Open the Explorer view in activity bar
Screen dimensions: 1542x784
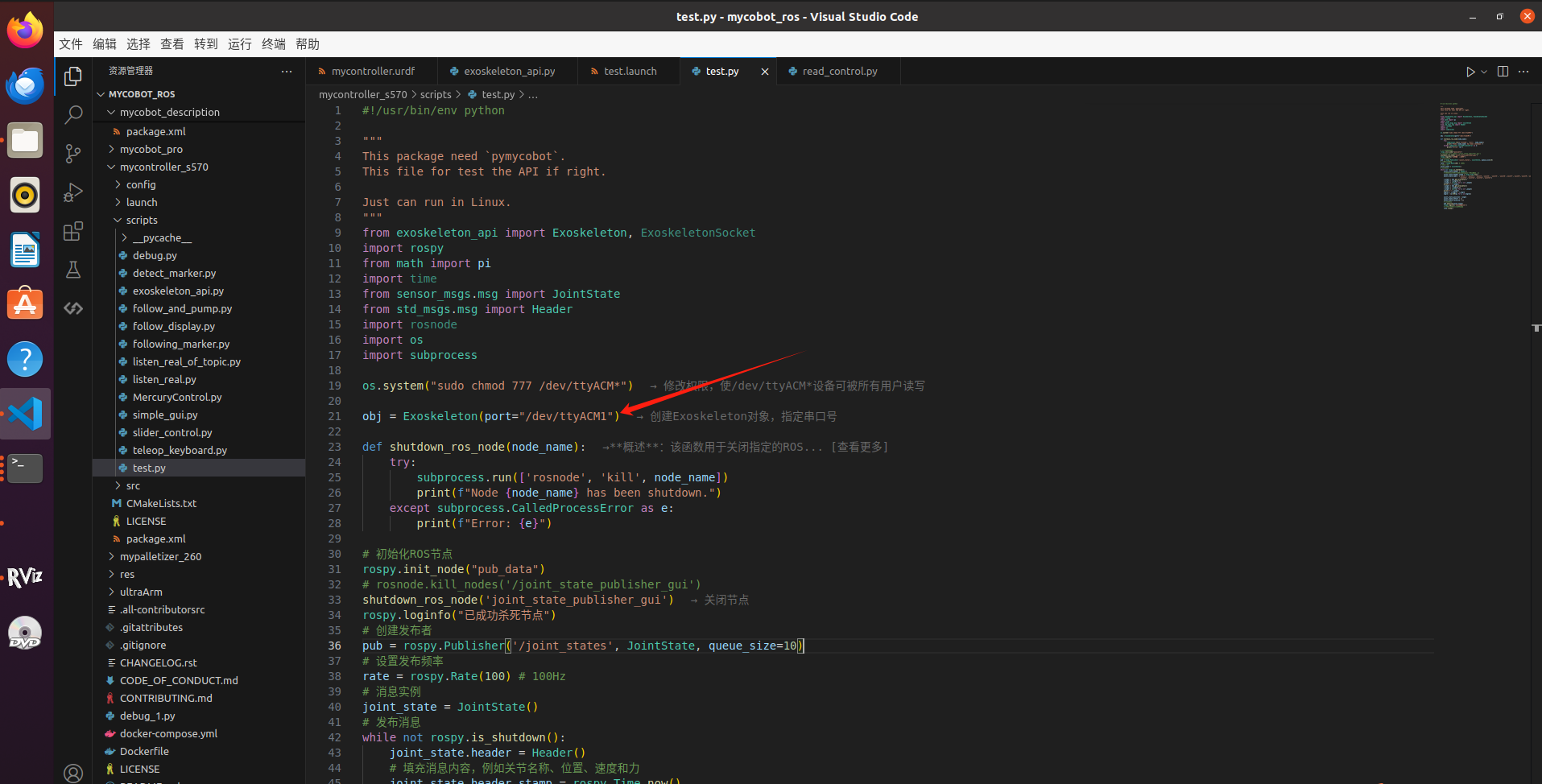[73, 76]
